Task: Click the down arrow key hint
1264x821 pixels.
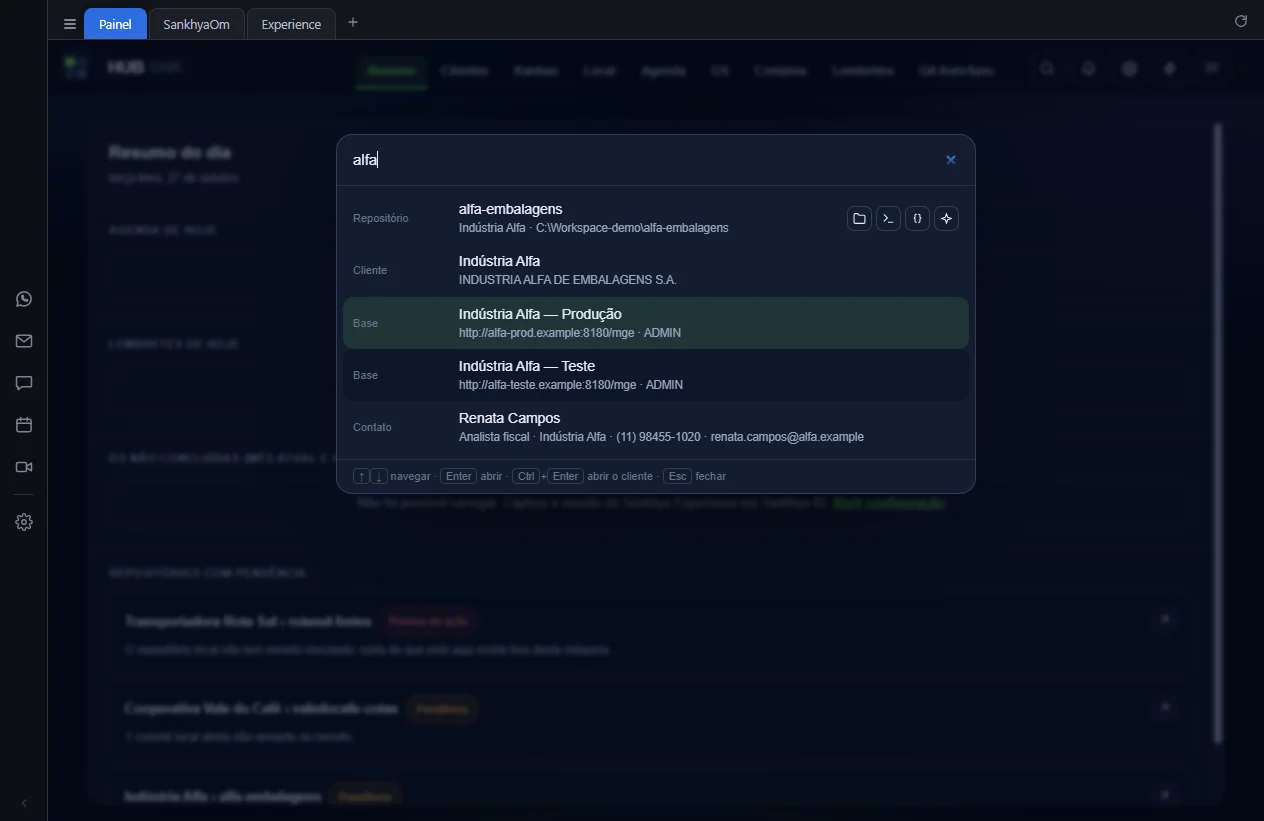Action: coord(379,476)
